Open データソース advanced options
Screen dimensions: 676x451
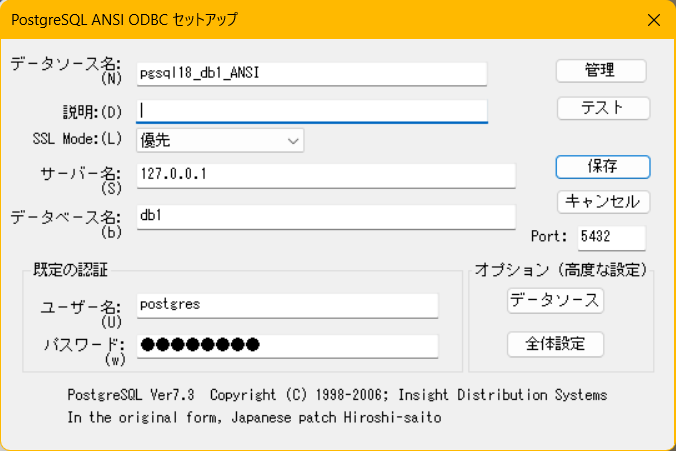pos(555,301)
